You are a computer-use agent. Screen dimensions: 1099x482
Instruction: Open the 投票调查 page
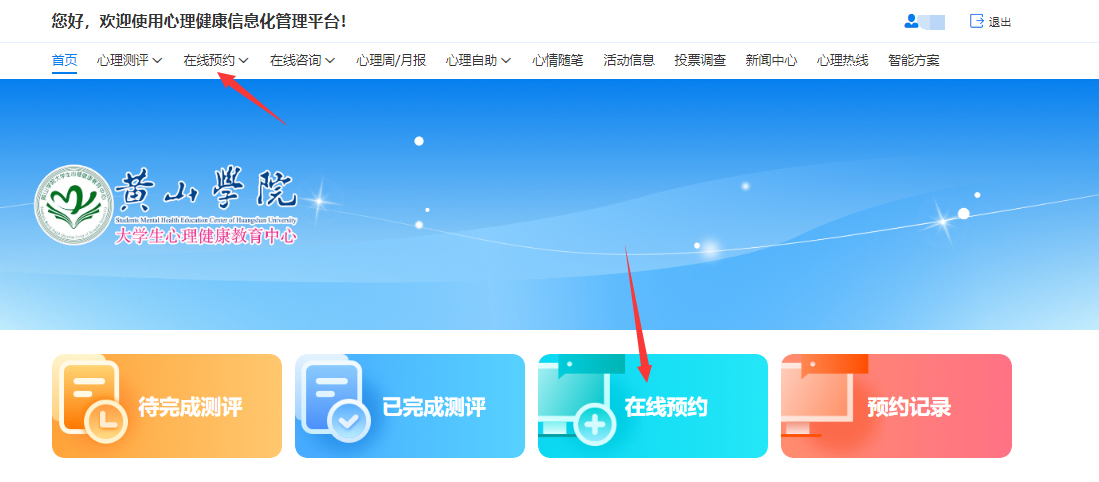coord(700,61)
